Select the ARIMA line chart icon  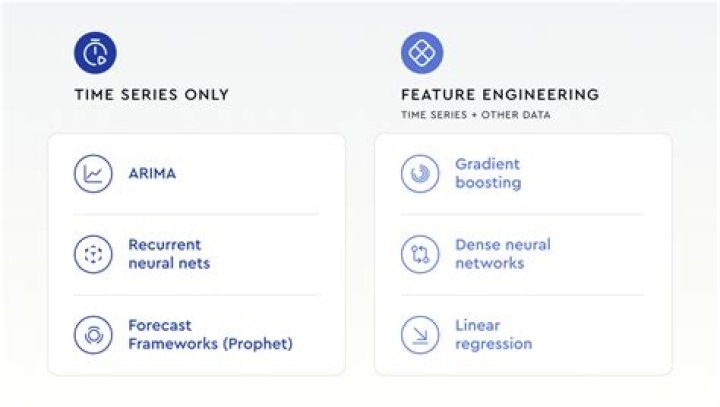(x=93, y=174)
